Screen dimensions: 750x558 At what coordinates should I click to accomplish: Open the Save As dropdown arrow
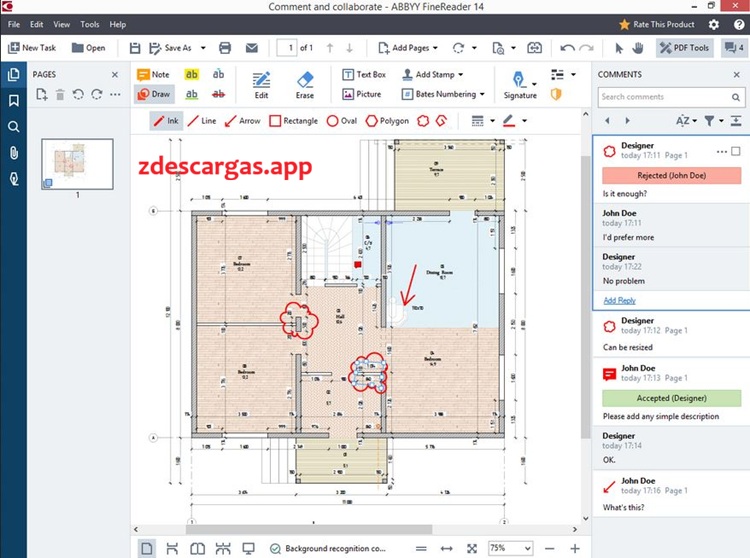tap(203, 48)
